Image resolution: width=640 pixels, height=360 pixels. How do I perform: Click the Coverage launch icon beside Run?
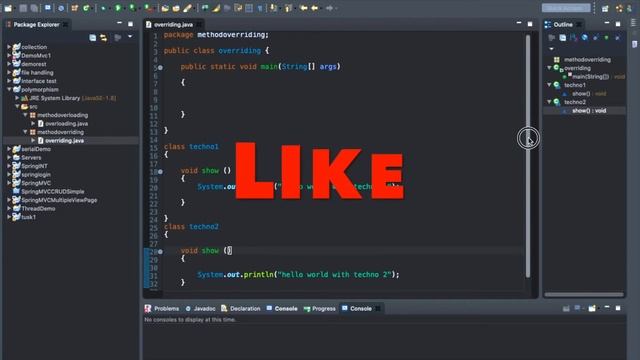(132, 8)
